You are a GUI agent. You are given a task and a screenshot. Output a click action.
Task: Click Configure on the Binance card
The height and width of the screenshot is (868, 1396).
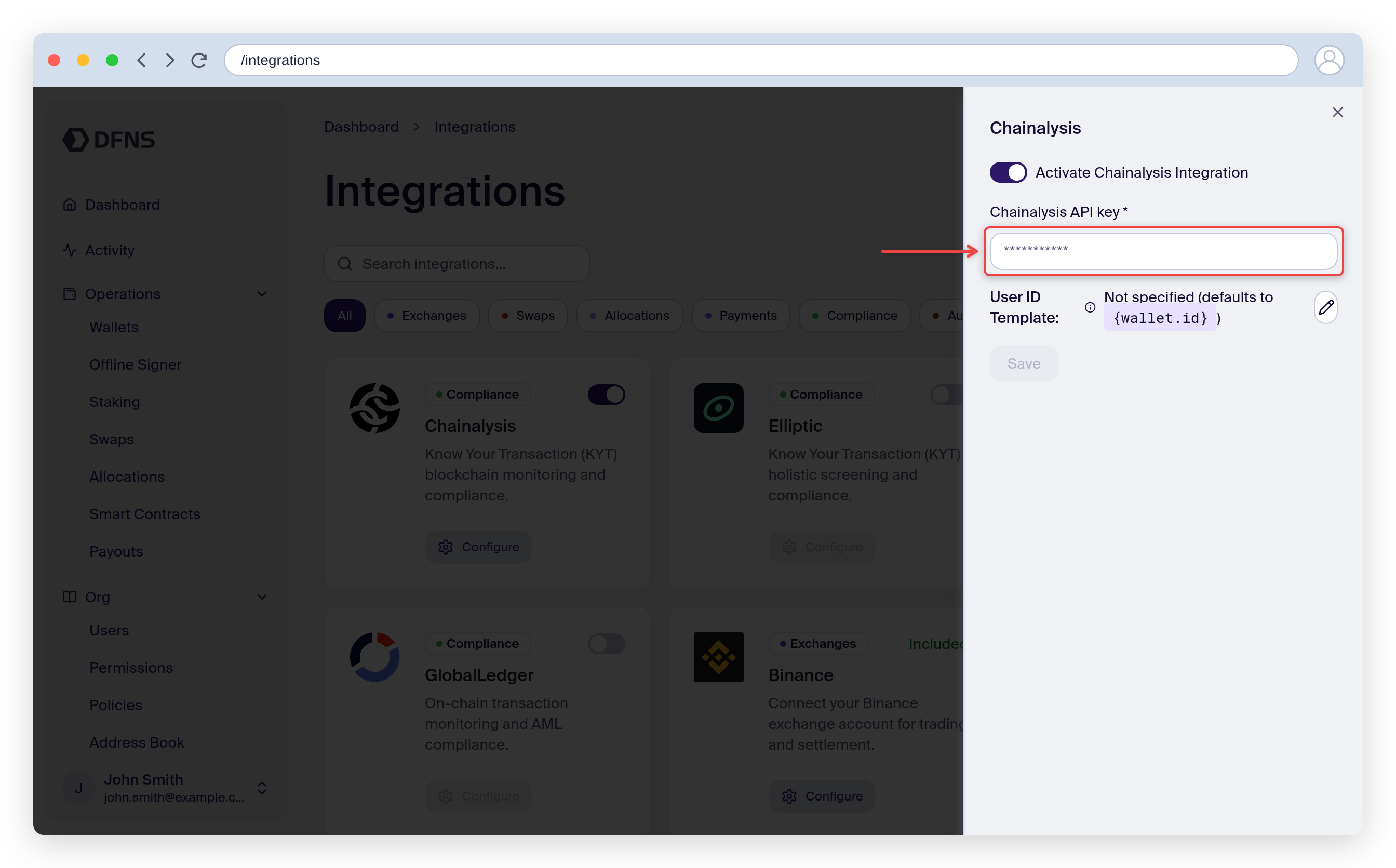point(822,796)
